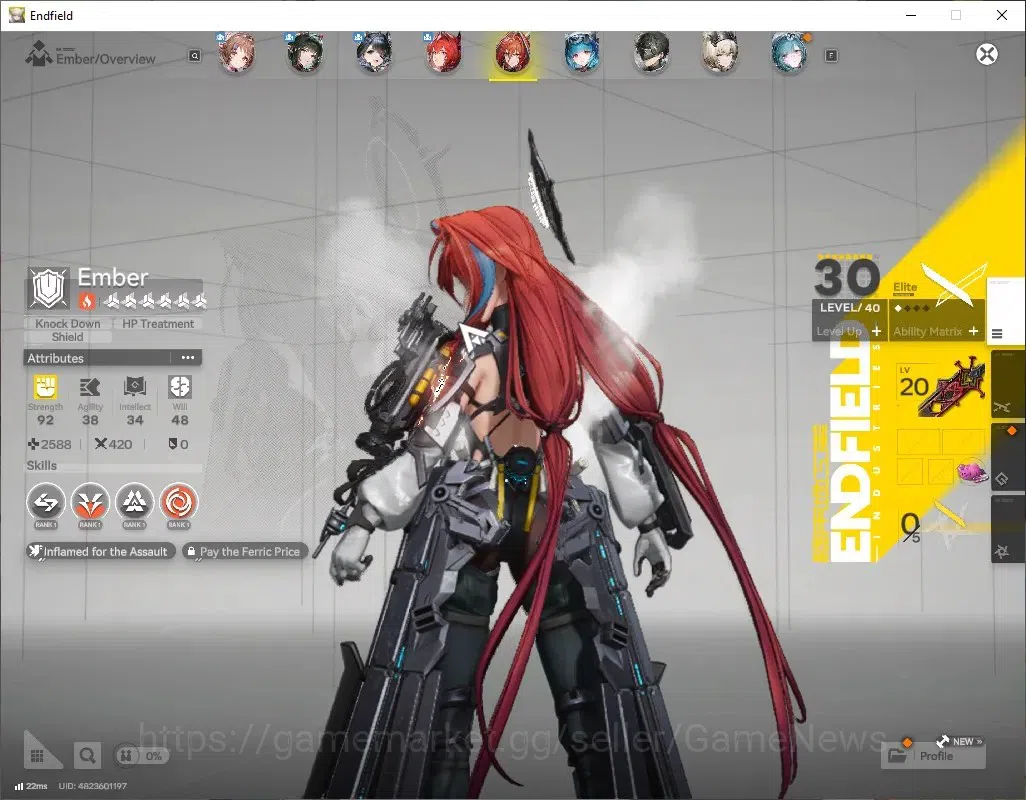The width and height of the screenshot is (1026, 800).
Task: Open the third triangle combo skill icon
Action: (134, 502)
